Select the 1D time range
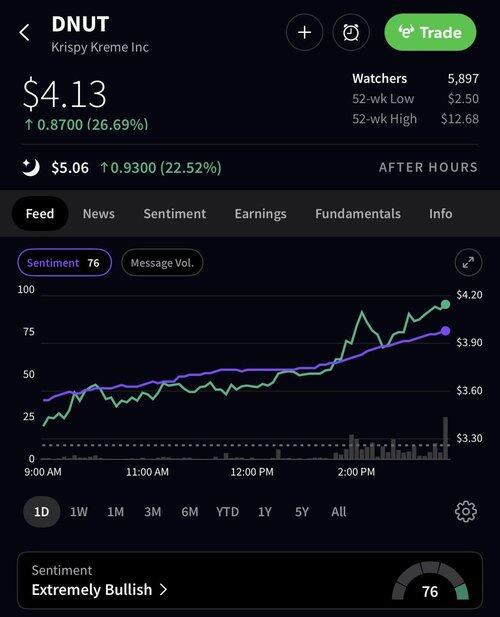The height and width of the screenshot is (617, 500). click(x=42, y=512)
